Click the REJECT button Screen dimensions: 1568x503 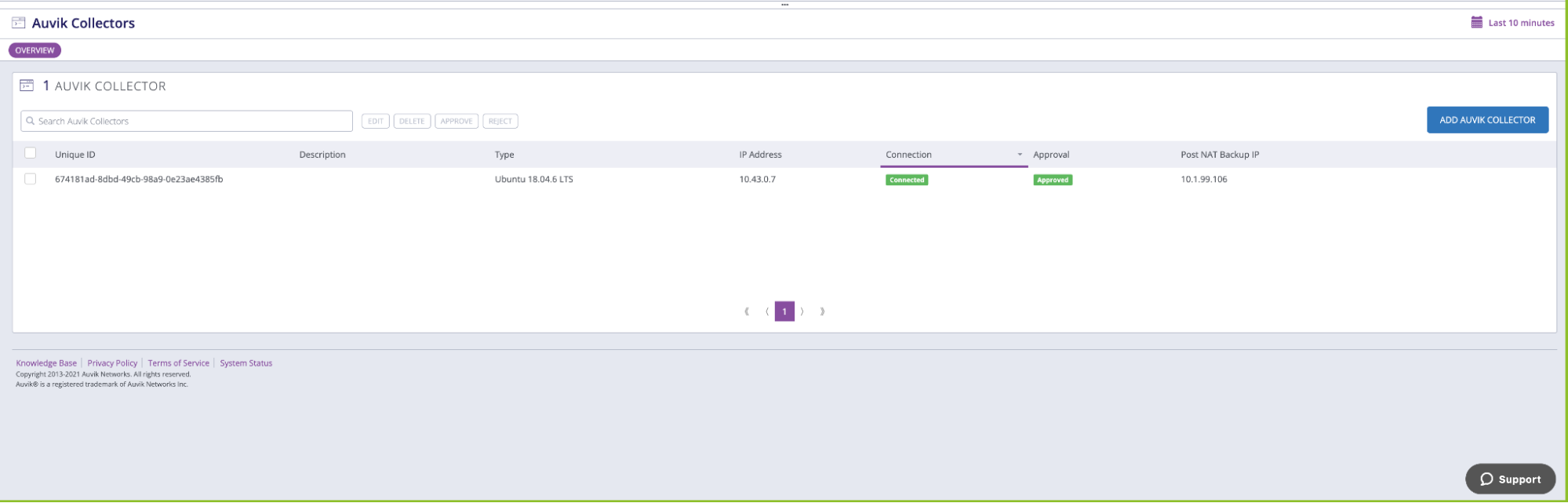(x=500, y=121)
